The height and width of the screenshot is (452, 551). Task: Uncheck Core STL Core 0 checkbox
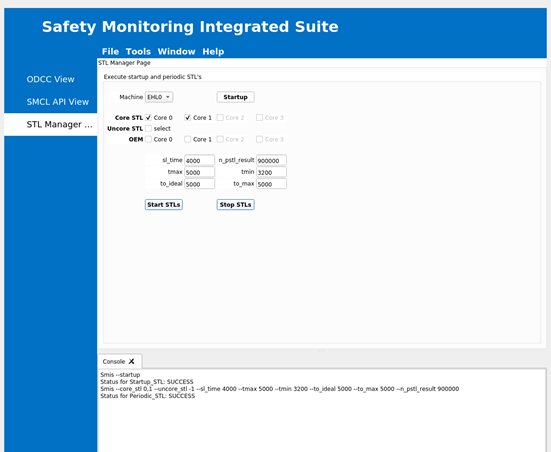tap(149, 117)
